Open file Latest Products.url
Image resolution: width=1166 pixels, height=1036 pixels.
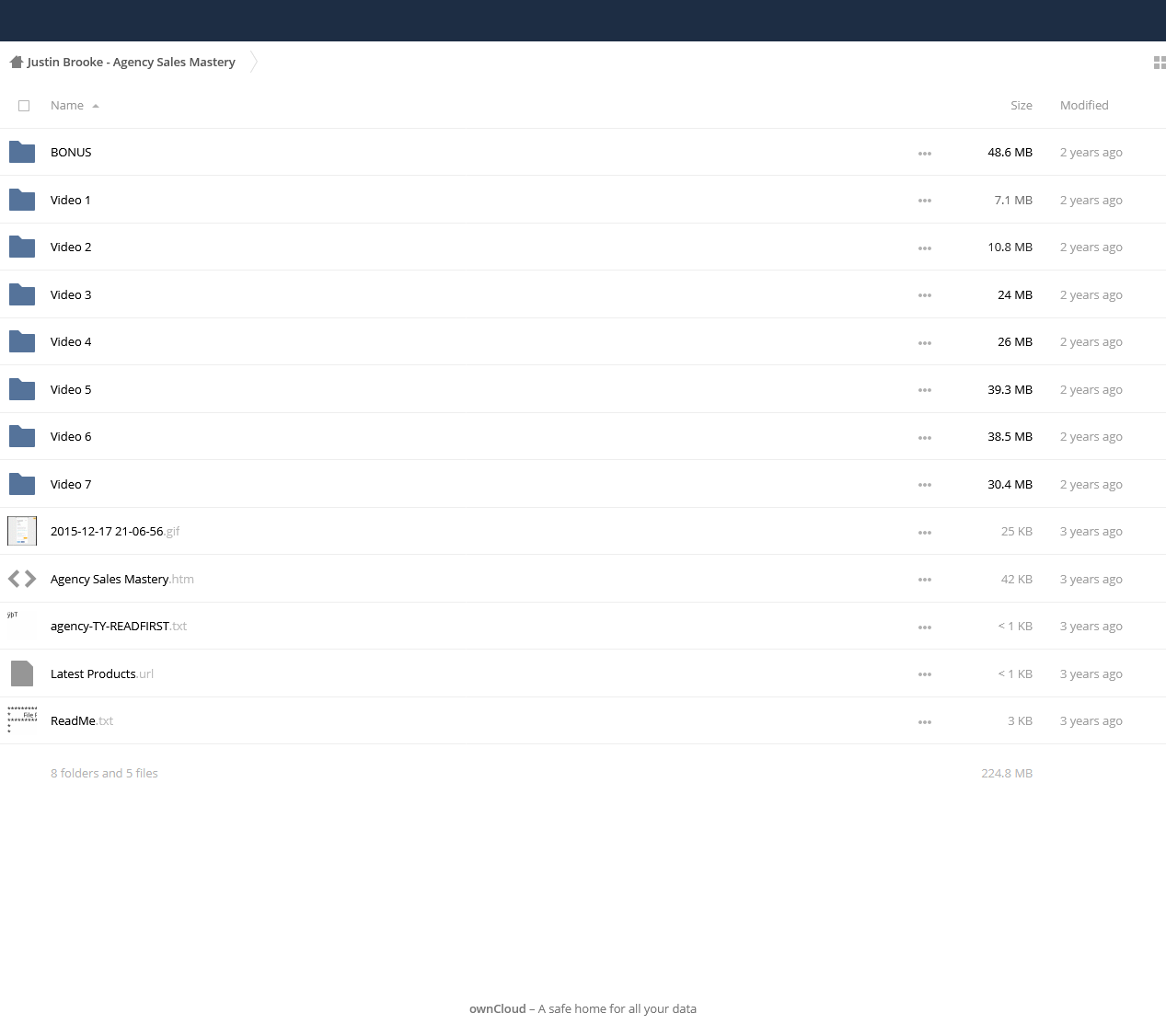tap(102, 673)
